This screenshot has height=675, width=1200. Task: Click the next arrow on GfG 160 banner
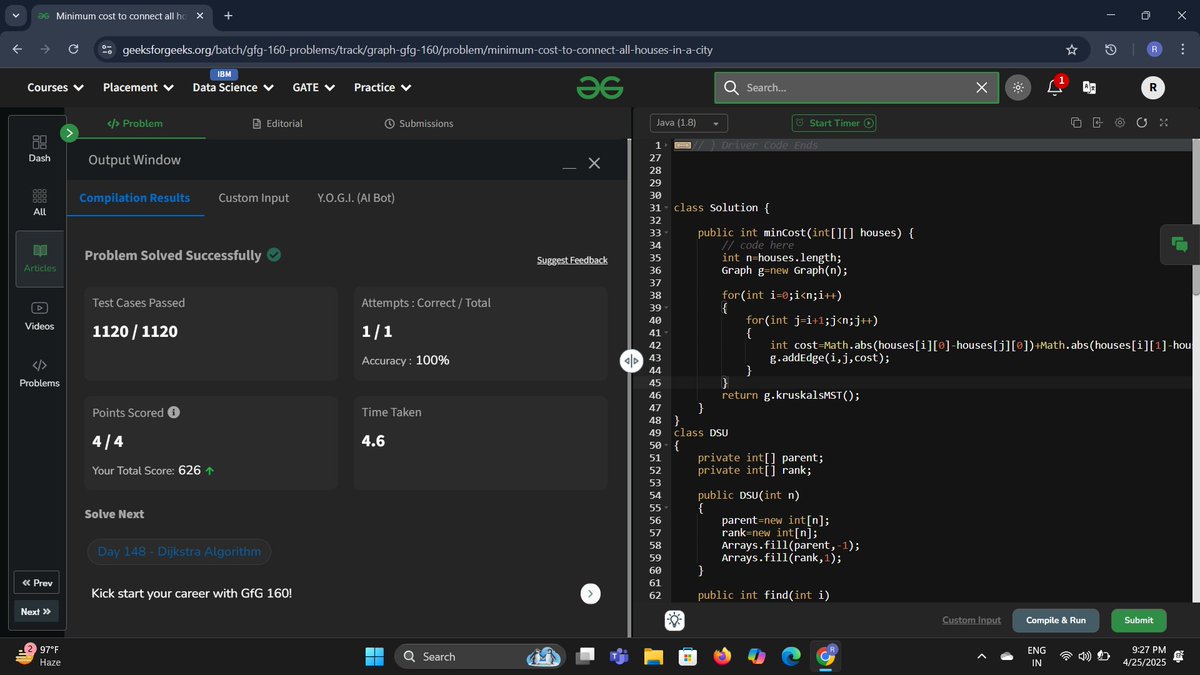pos(591,593)
